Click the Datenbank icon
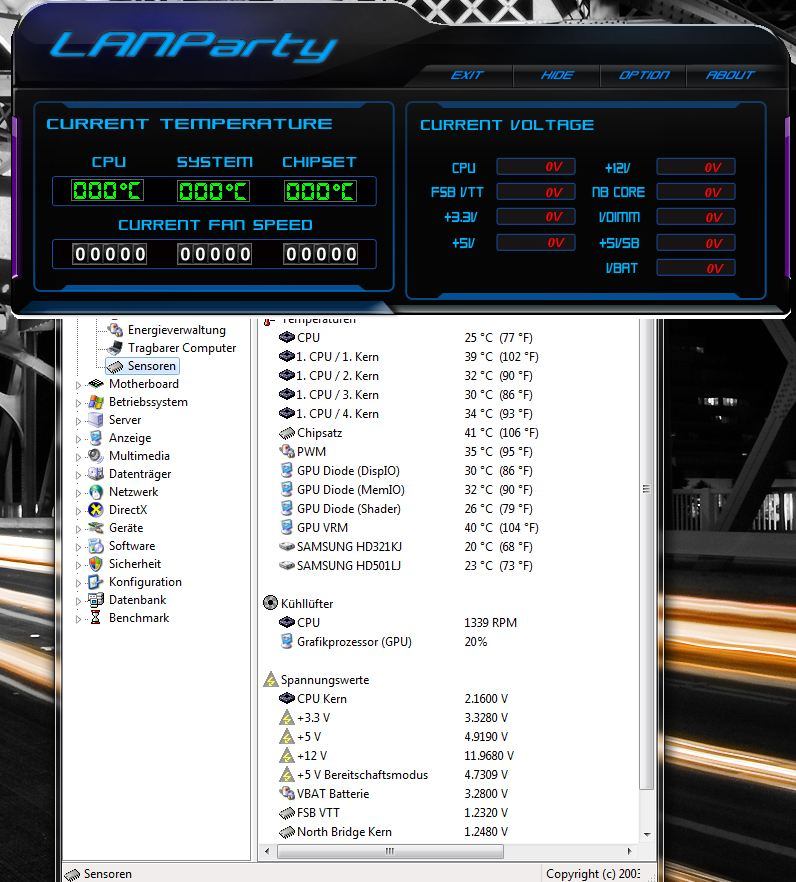The width and height of the screenshot is (796, 882). pos(96,600)
